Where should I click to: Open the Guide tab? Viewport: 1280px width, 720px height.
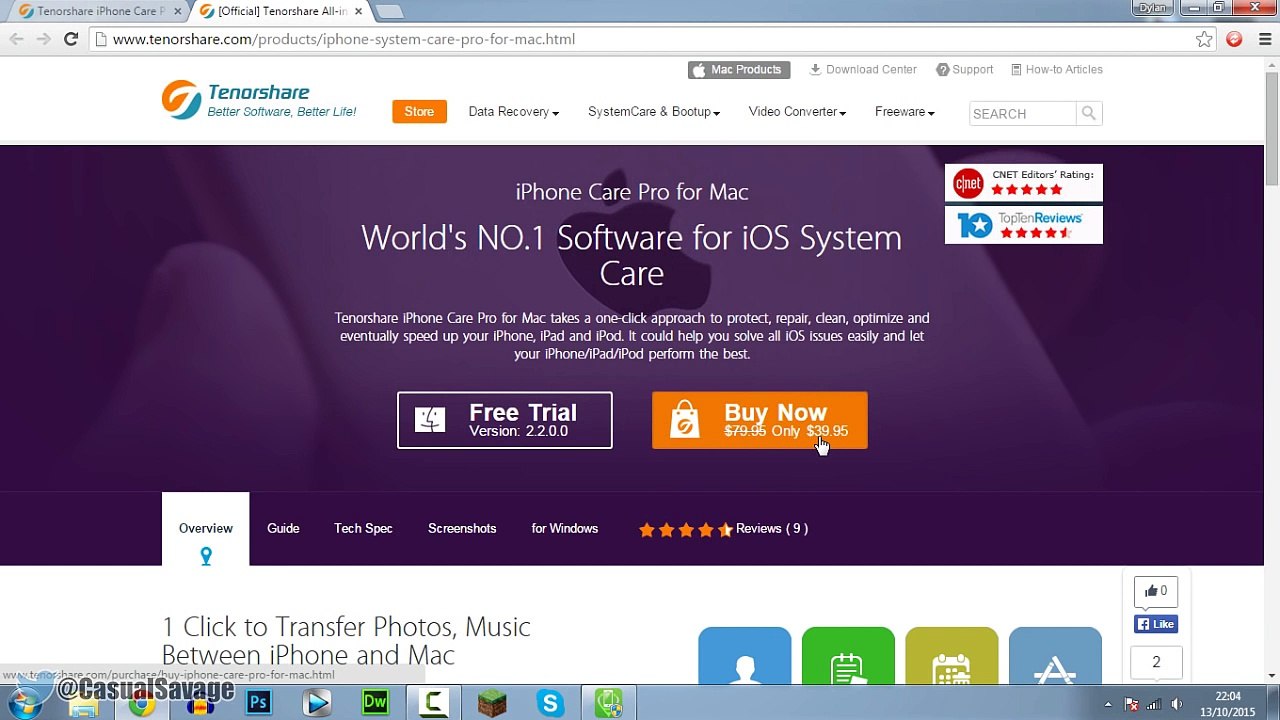[283, 528]
